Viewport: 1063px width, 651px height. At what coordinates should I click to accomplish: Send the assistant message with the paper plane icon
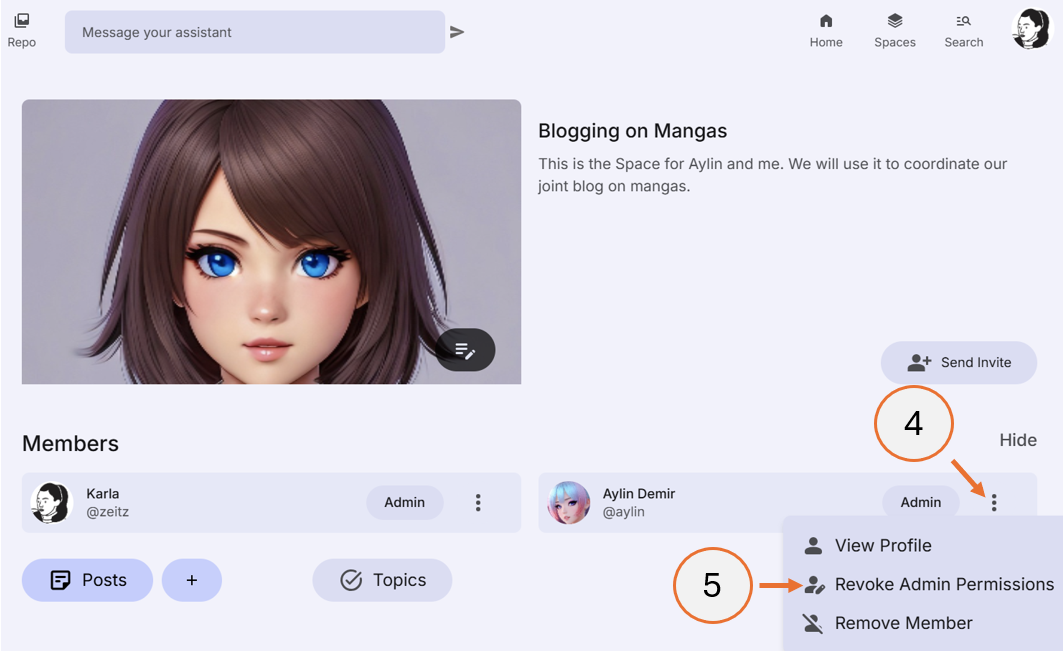click(x=458, y=31)
